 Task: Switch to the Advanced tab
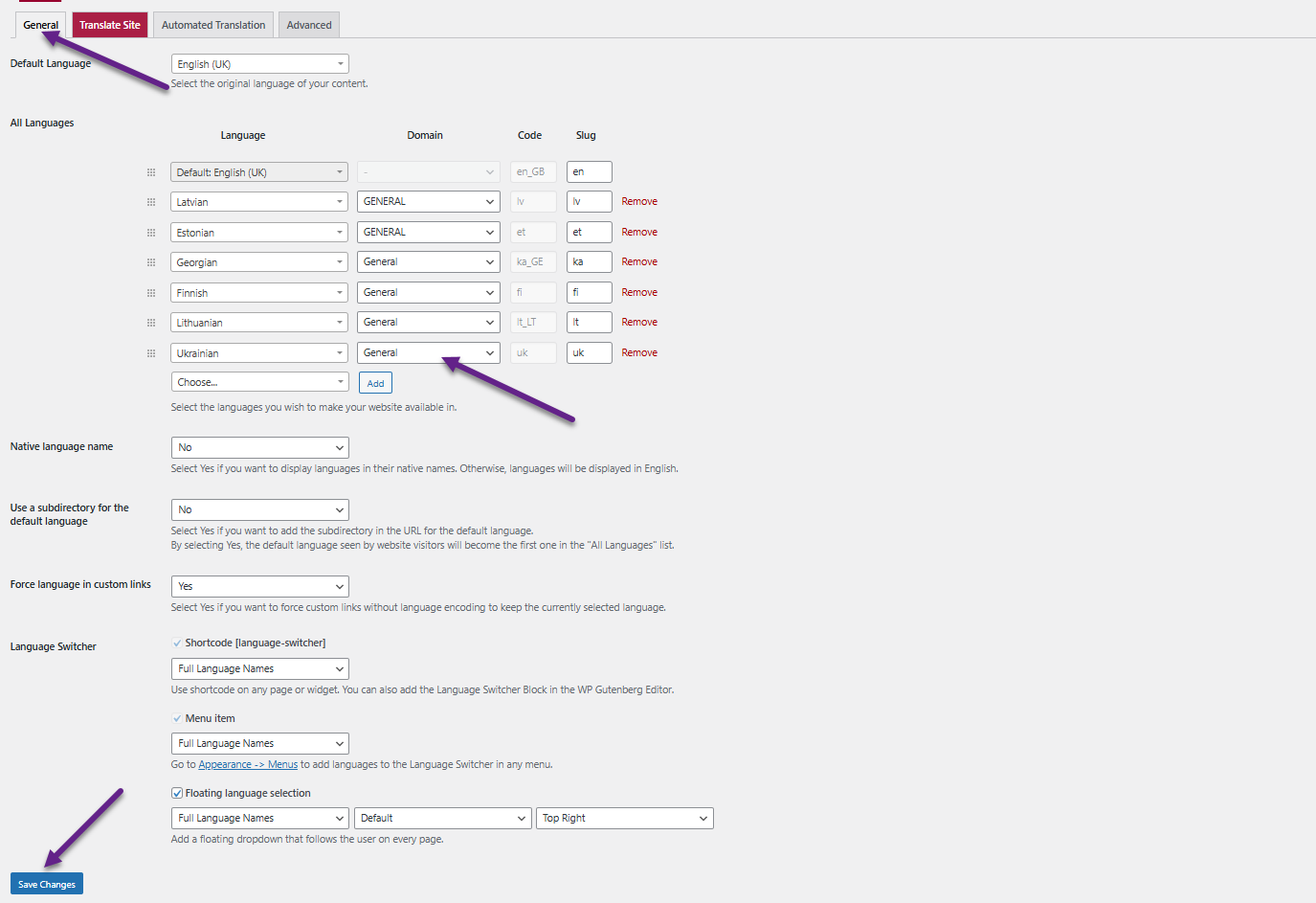click(x=309, y=25)
